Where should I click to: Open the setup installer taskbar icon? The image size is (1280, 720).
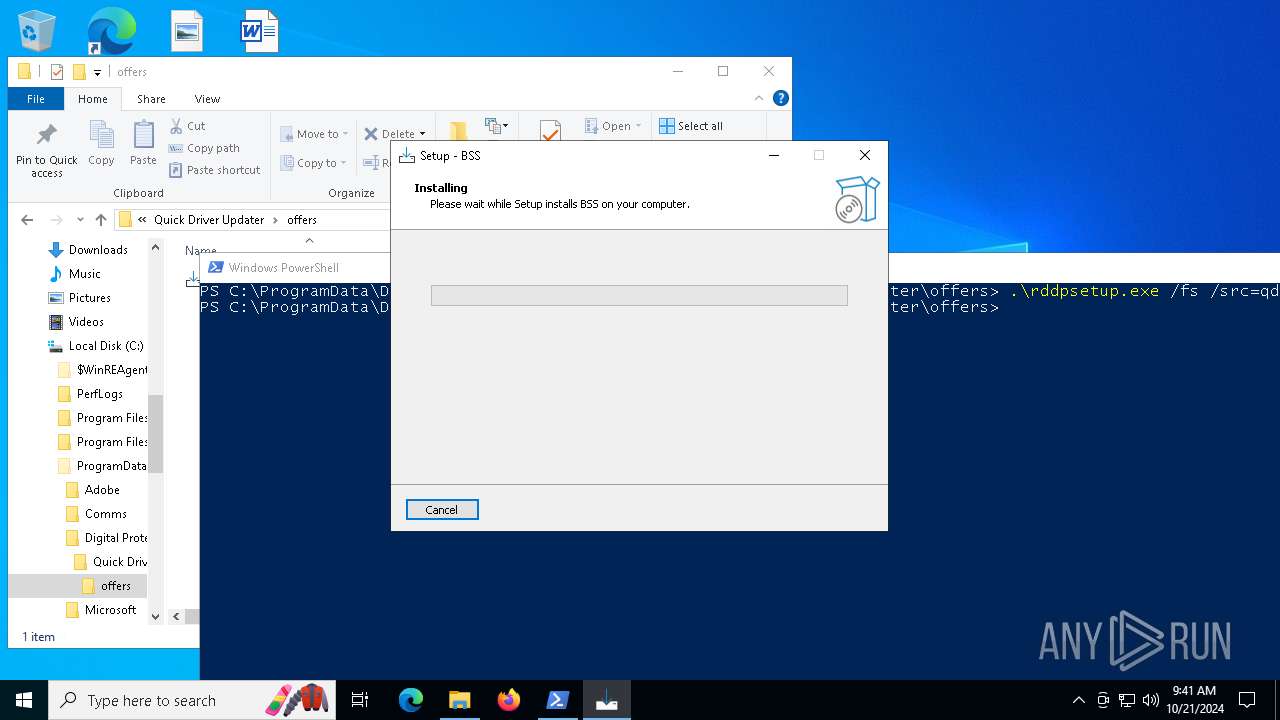(606, 700)
